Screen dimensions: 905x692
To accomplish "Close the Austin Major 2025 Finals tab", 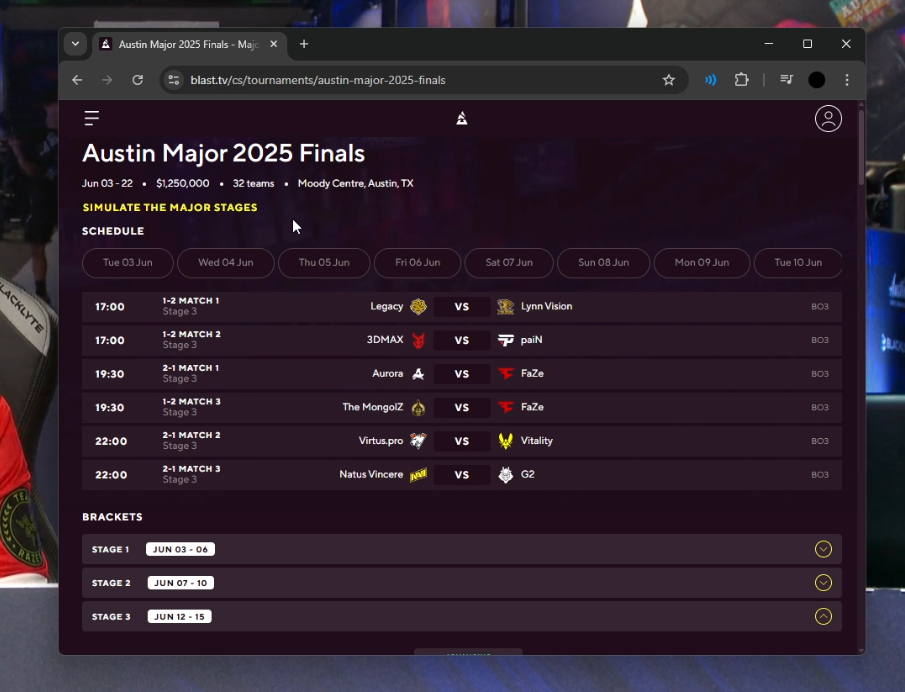I will (x=274, y=44).
